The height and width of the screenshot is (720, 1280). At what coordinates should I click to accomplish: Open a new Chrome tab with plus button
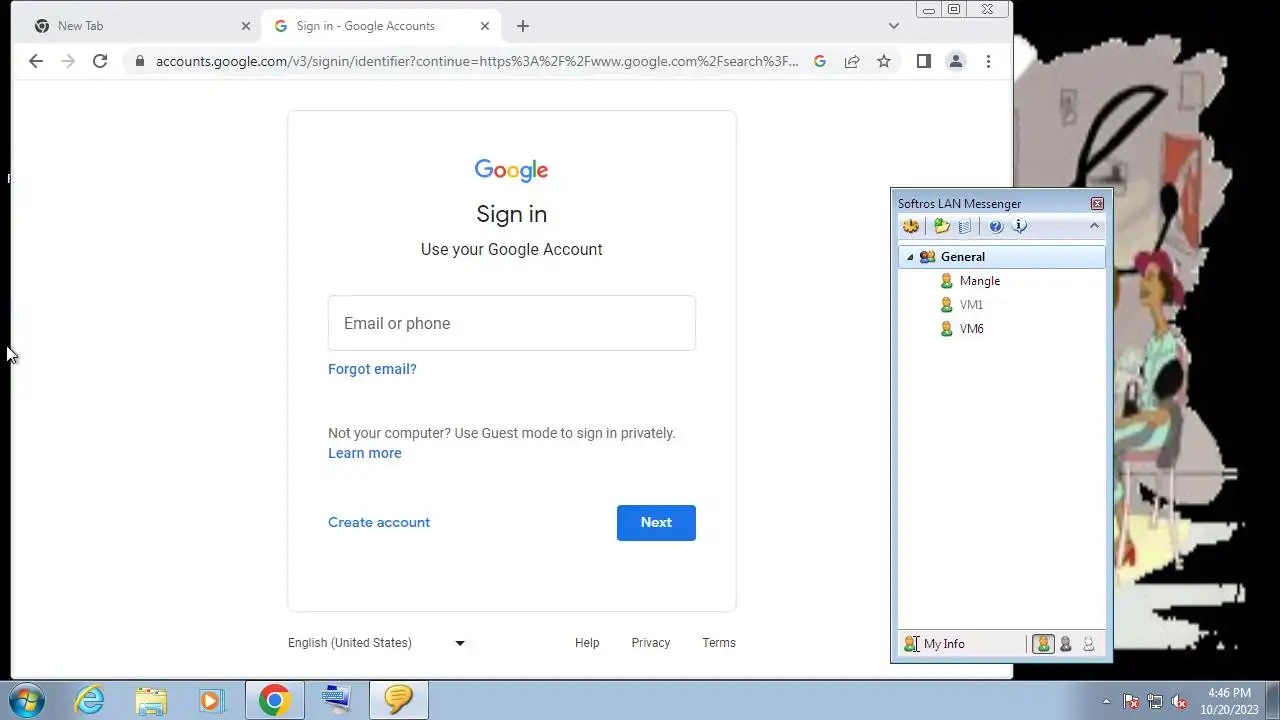click(522, 26)
